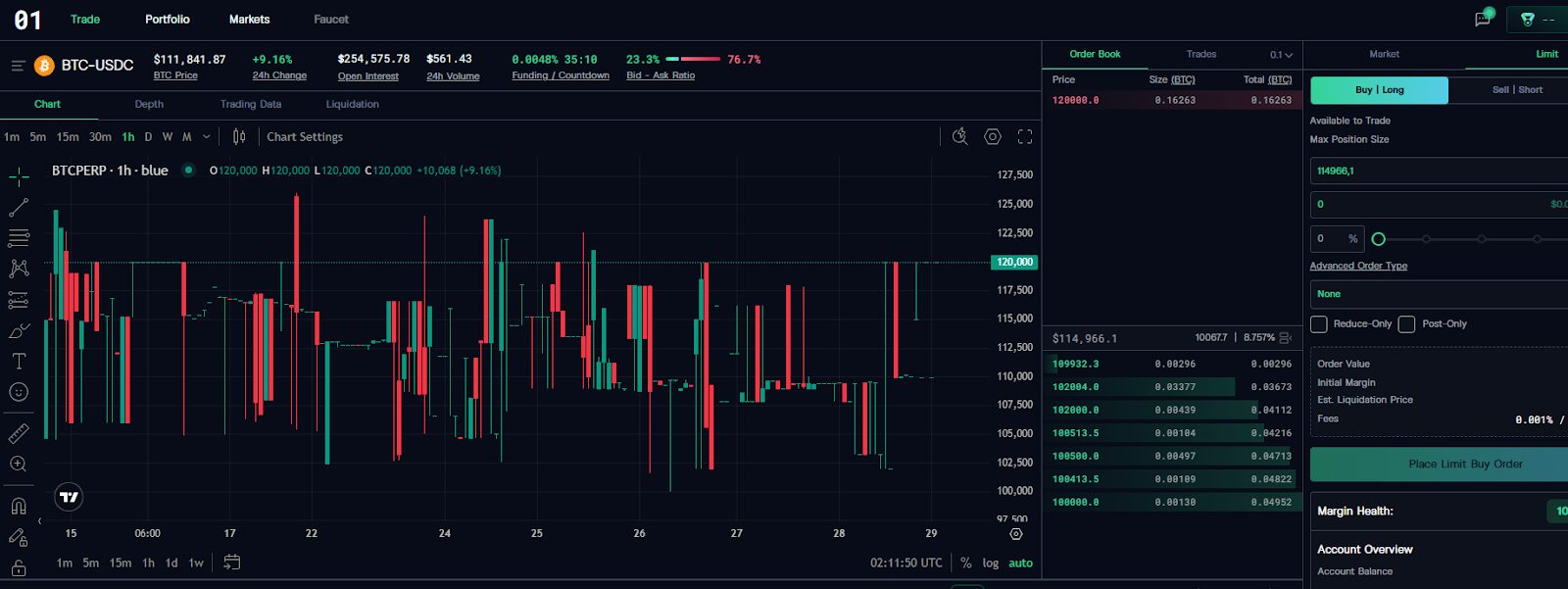The height and width of the screenshot is (589, 1568).
Task: Open candlestick chart type selector
Action: (x=239, y=137)
